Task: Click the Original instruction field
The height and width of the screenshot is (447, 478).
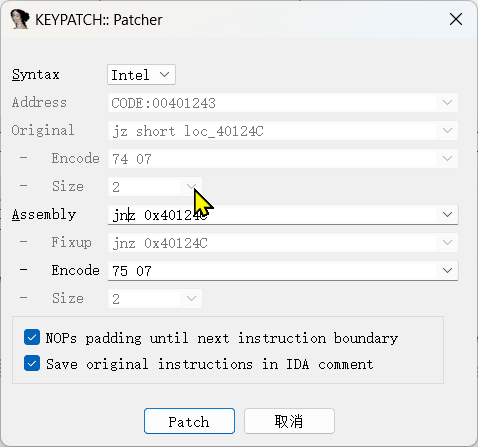Action: click(283, 131)
